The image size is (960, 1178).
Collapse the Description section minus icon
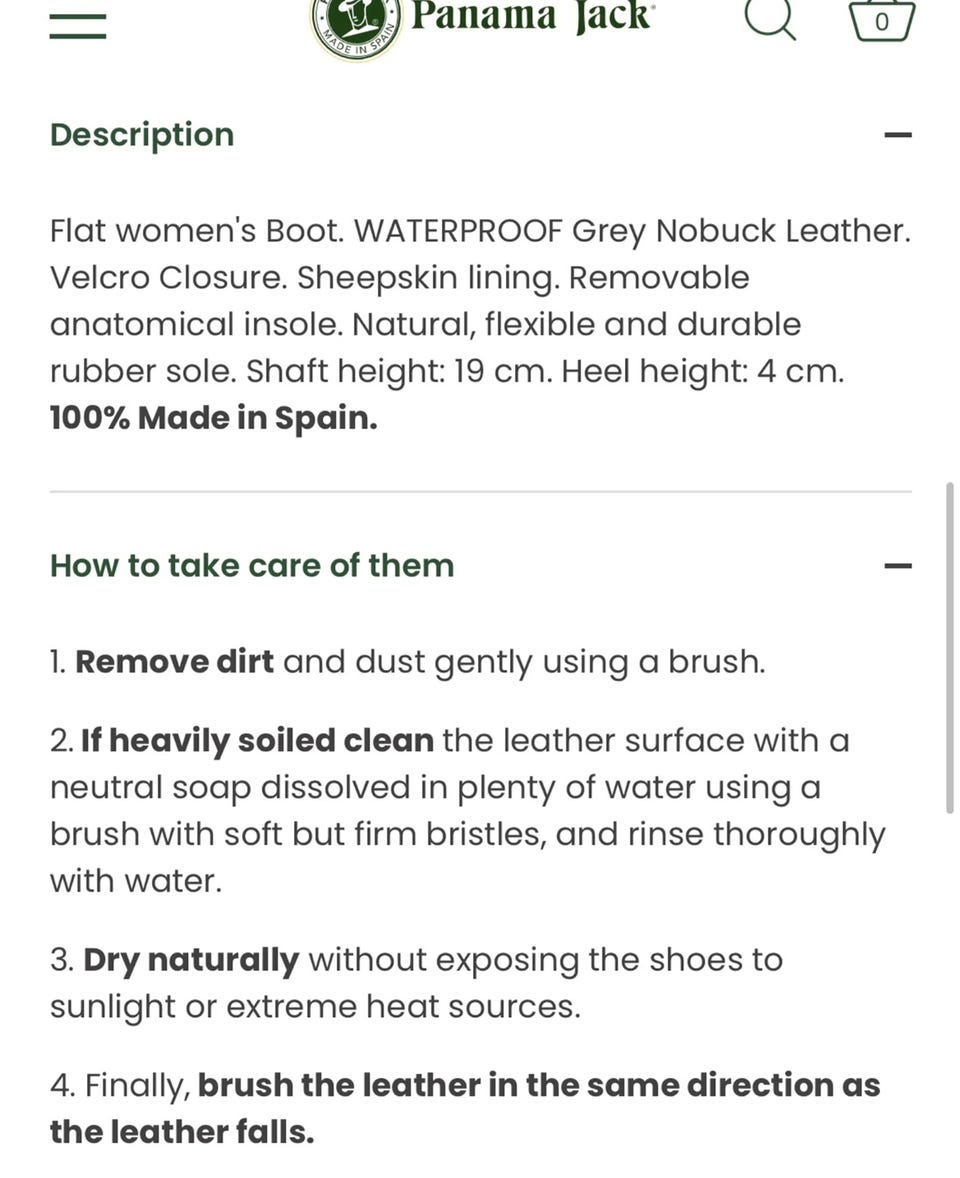click(x=898, y=135)
